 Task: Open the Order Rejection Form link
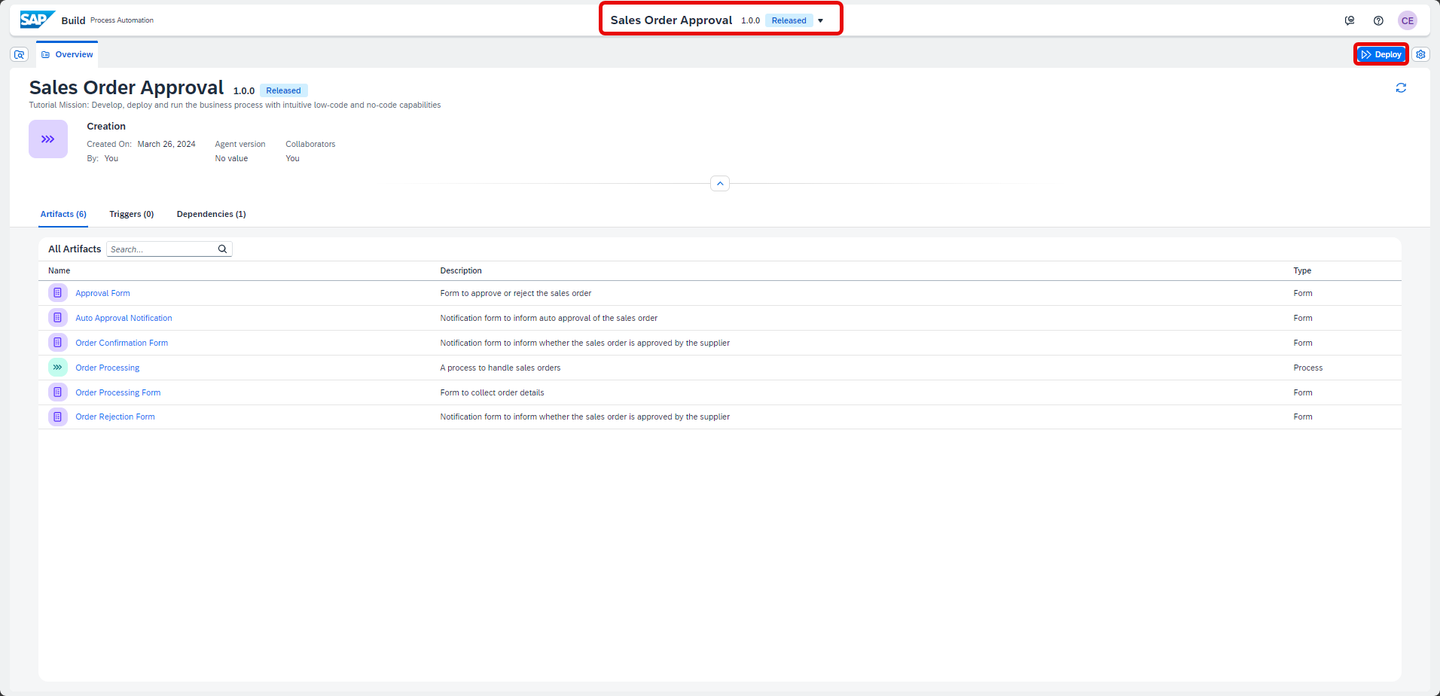(x=115, y=417)
